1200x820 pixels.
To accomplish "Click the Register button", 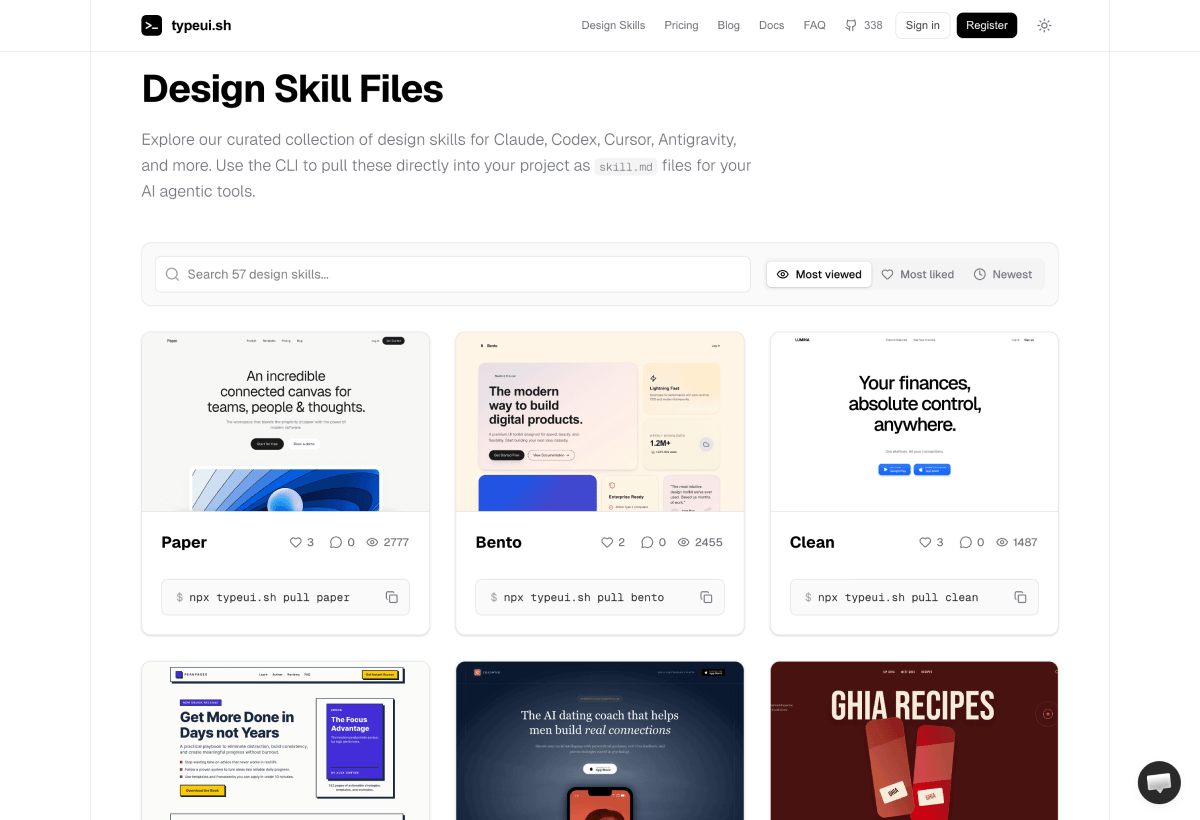I will point(986,25).
